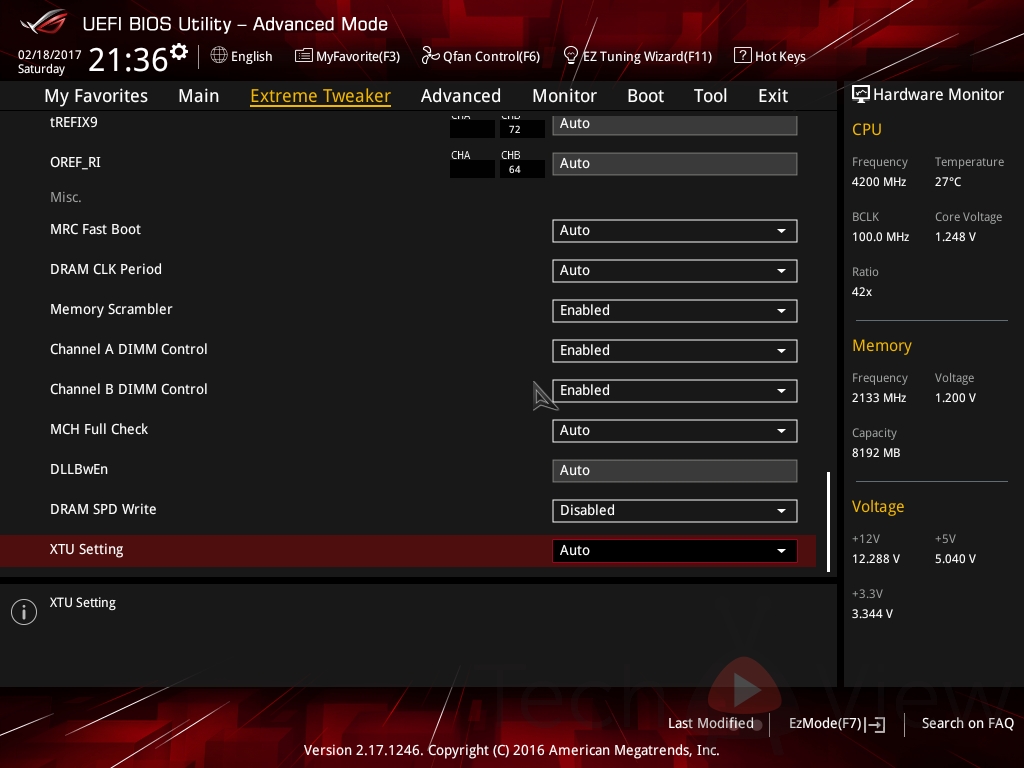
Task: Open the Hot Keys question mark icon
Action: pyautogui.click(x=742, y=56)
